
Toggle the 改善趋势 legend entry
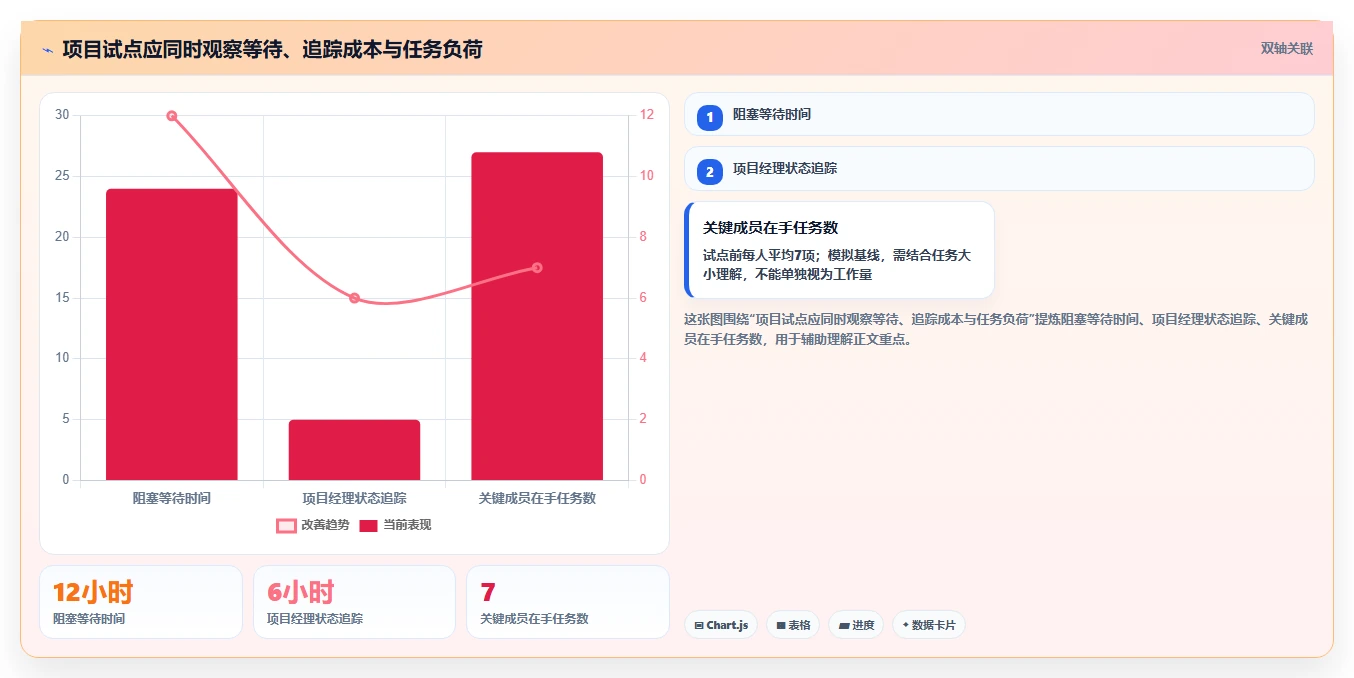[x=313, y=525]
